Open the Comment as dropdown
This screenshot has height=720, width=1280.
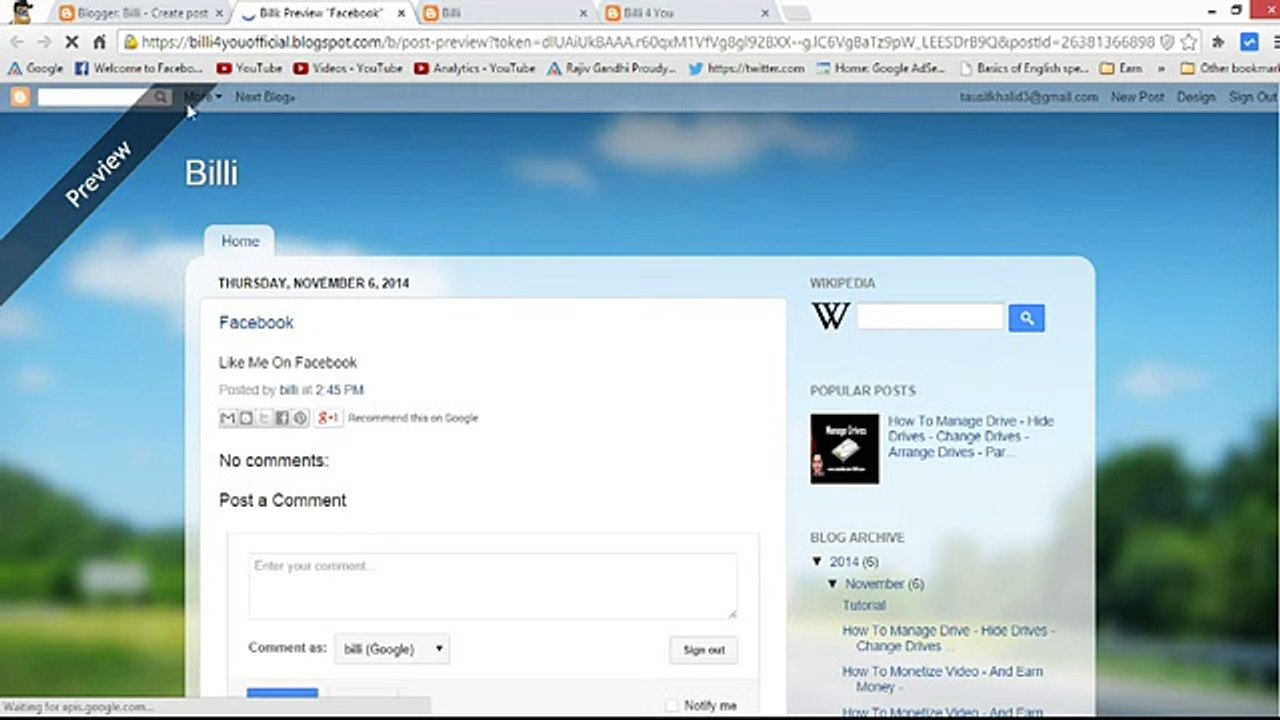tap(392, 649)
